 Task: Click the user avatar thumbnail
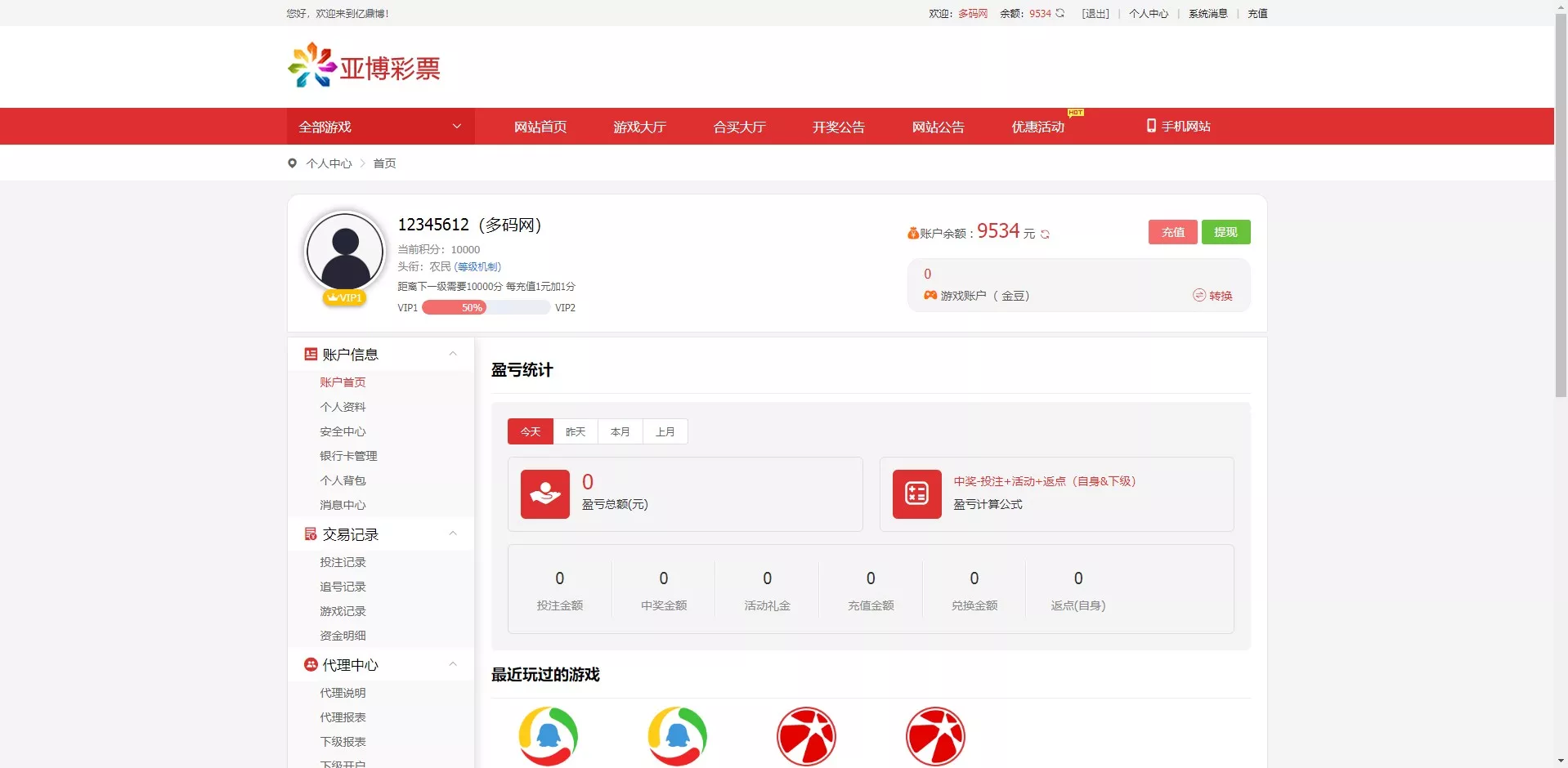(344, 252)
